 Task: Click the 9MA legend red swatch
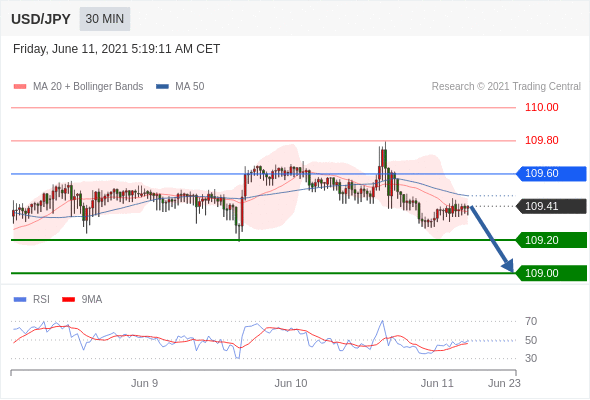tap(68, 300)
